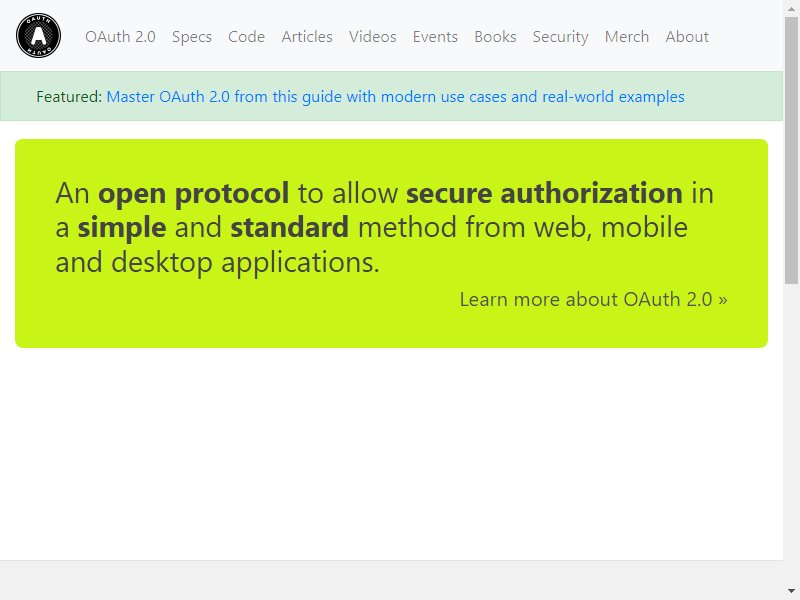The image size is (800, 600).
Task: Open the OAuth 2.0 nav item
Action: pos(120,37)
